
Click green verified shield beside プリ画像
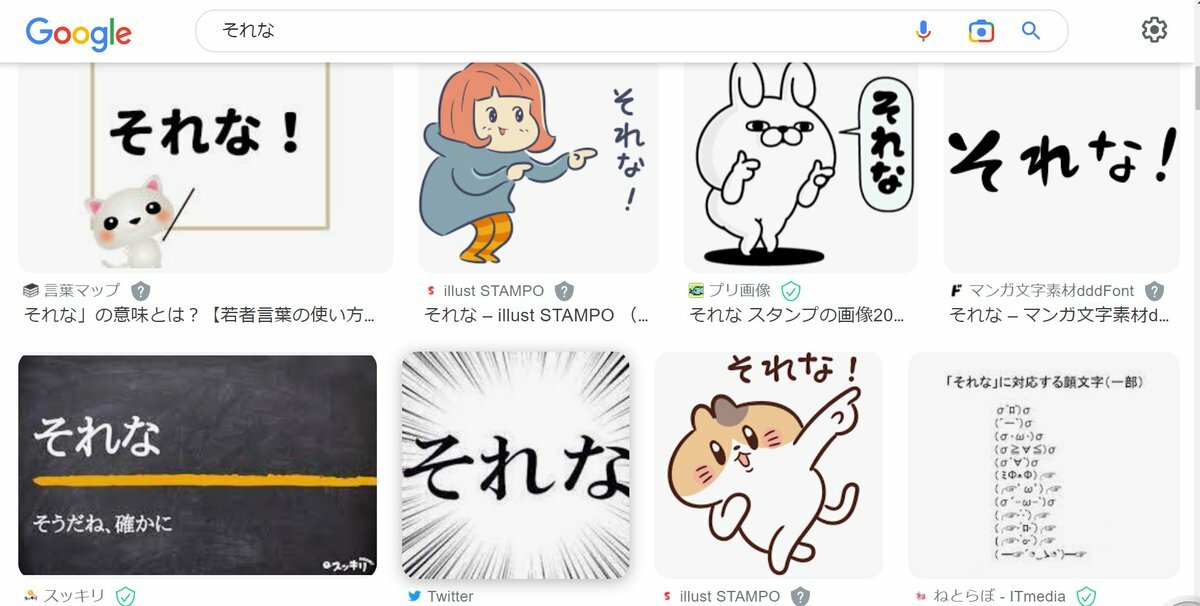coord(791,291)
